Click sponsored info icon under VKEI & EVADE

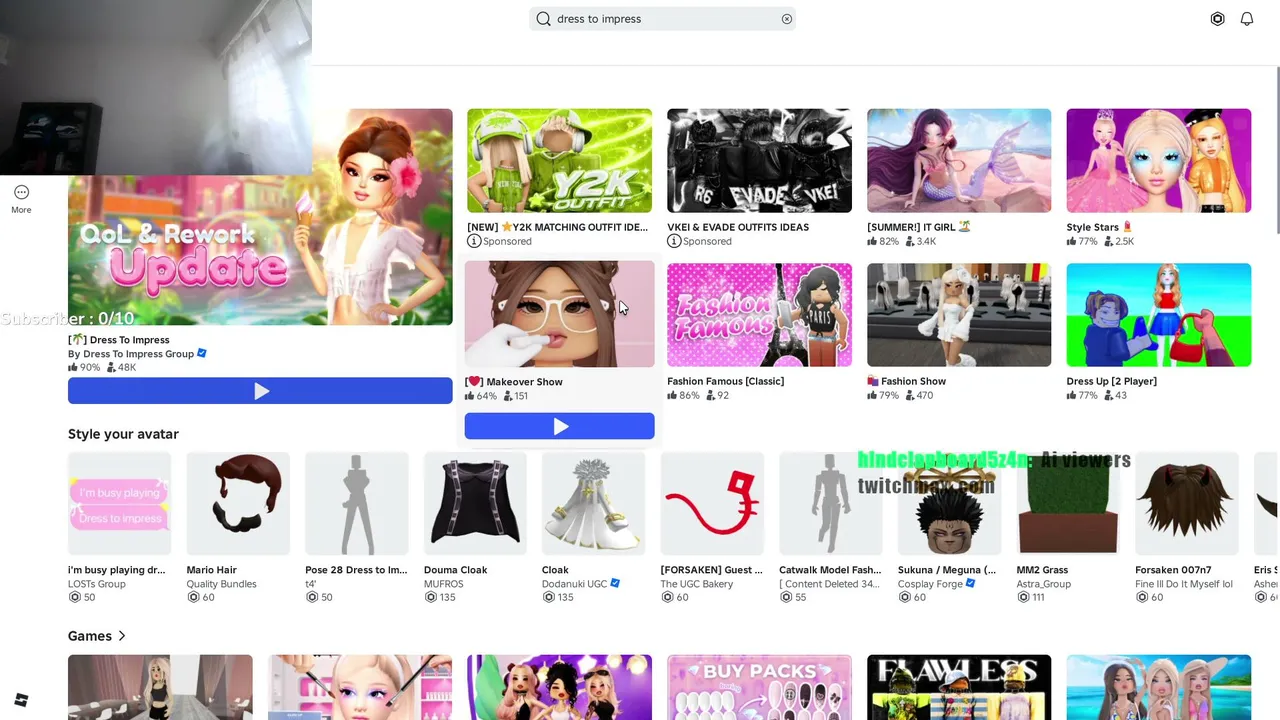(x=674, y=241)
